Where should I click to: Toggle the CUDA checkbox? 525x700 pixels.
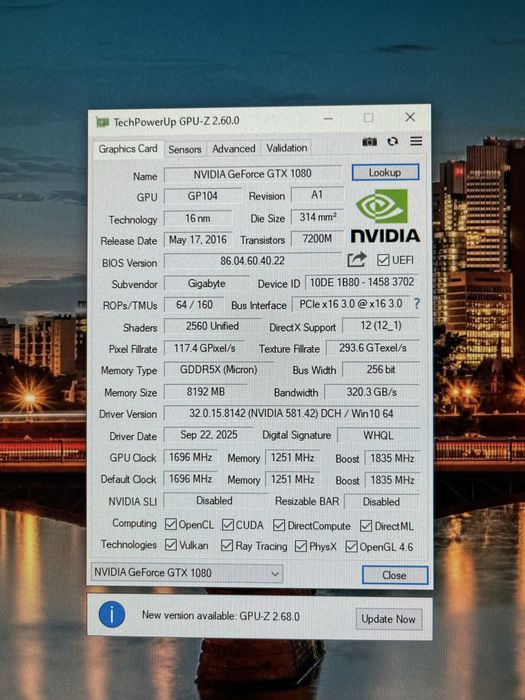point(228,525)
